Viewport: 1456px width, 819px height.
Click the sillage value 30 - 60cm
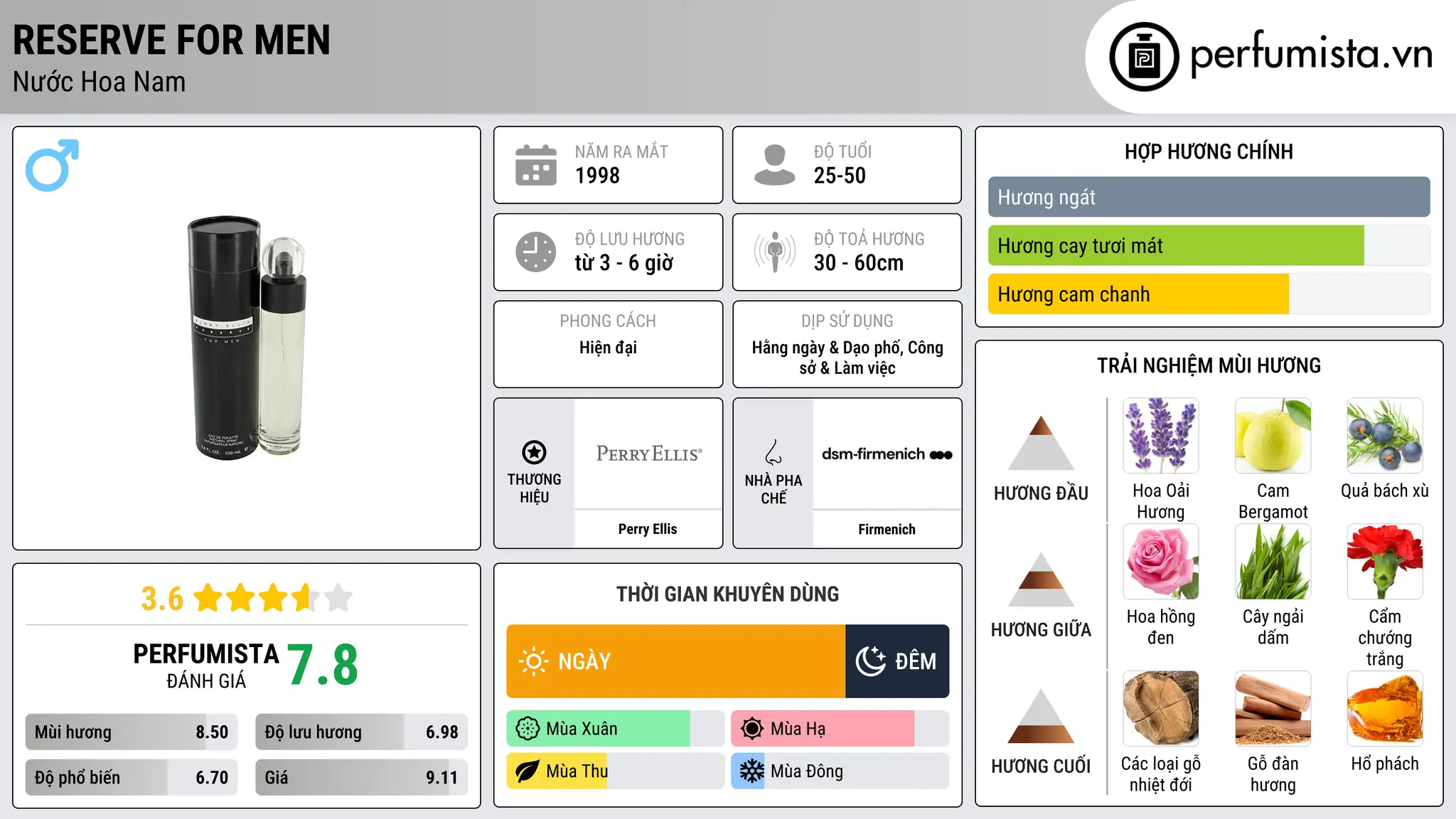click(859, 263)
